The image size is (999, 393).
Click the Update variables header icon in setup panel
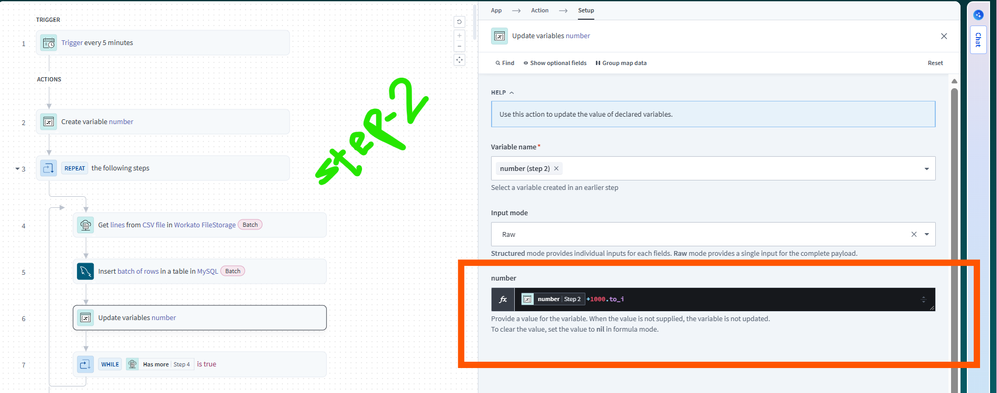tap(500, 36)
